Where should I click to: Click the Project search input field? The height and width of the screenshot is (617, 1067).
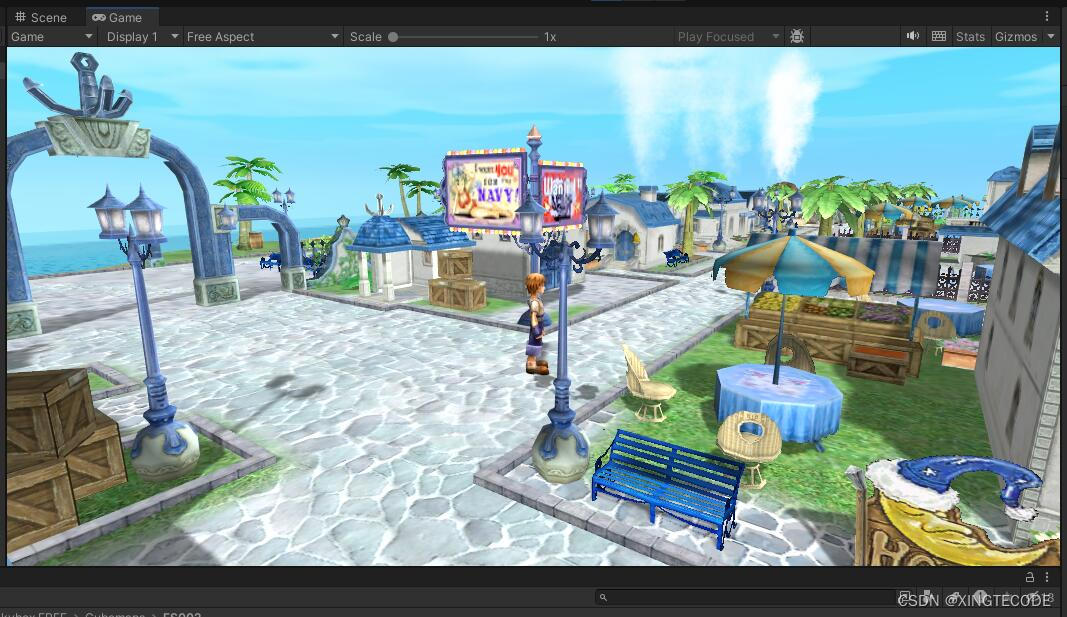(x=745, y=597)
